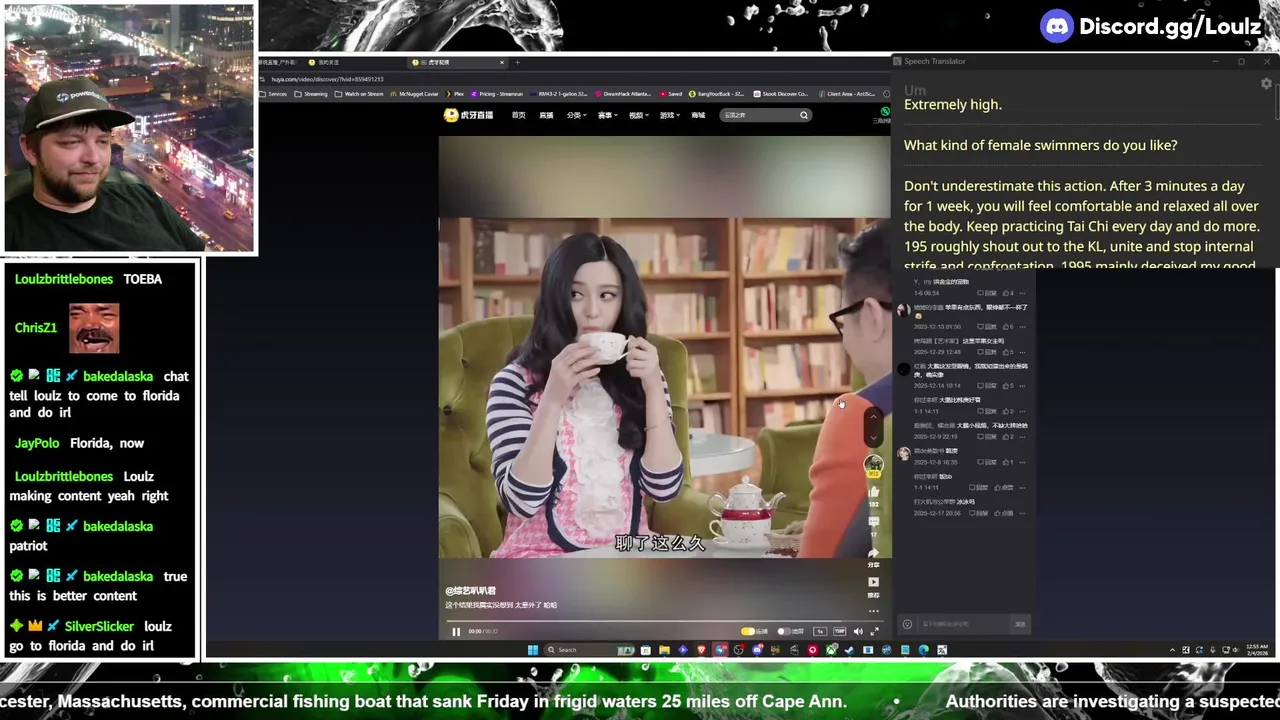Open the 直播 live nav item
The image size is (1280, 720).
[546, 115]
